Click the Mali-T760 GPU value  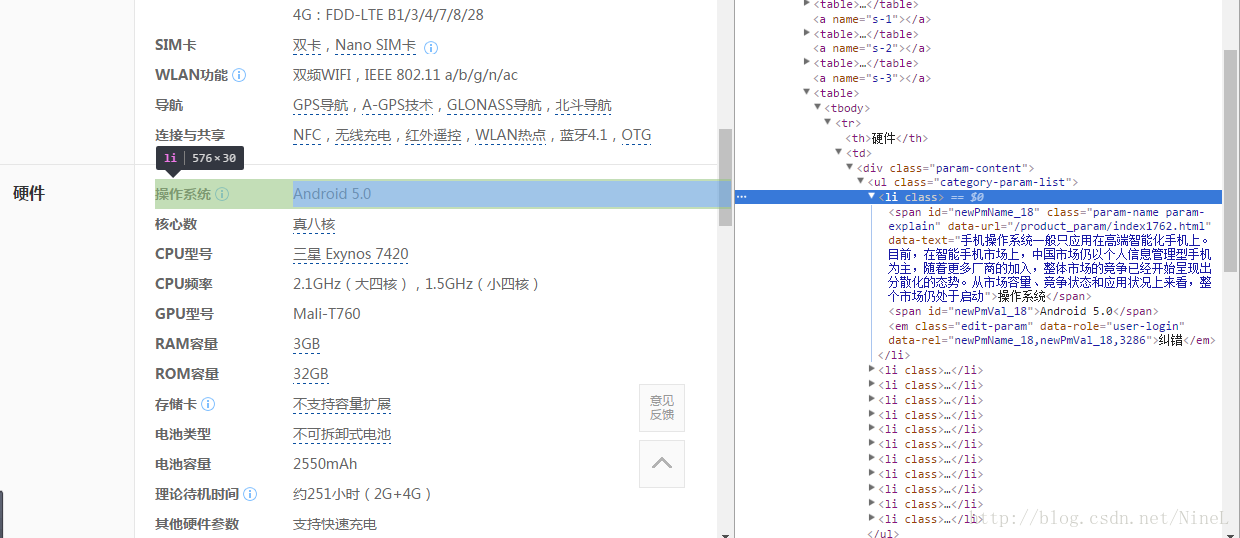pos(327,314)
